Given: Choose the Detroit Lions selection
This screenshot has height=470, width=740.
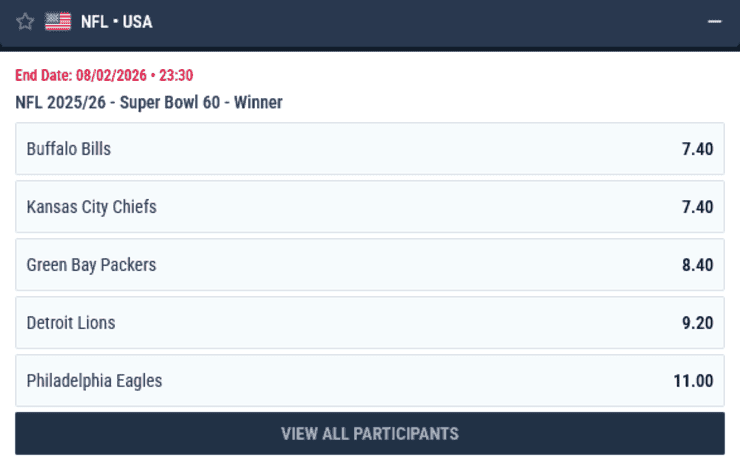Looking at the screenshot, I should tap(71, 323).
